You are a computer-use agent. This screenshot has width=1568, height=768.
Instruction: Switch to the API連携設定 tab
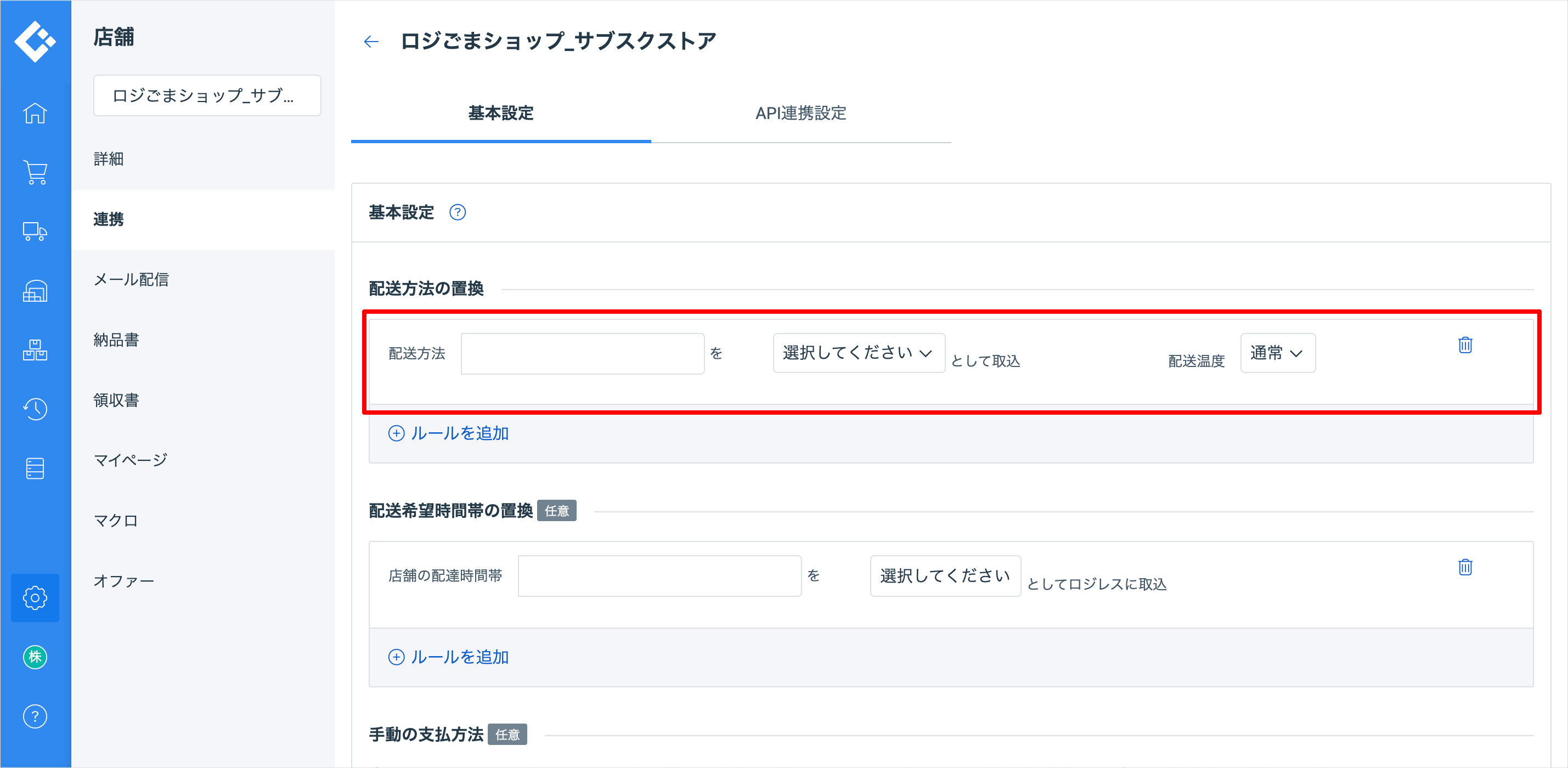coord(800,113)
